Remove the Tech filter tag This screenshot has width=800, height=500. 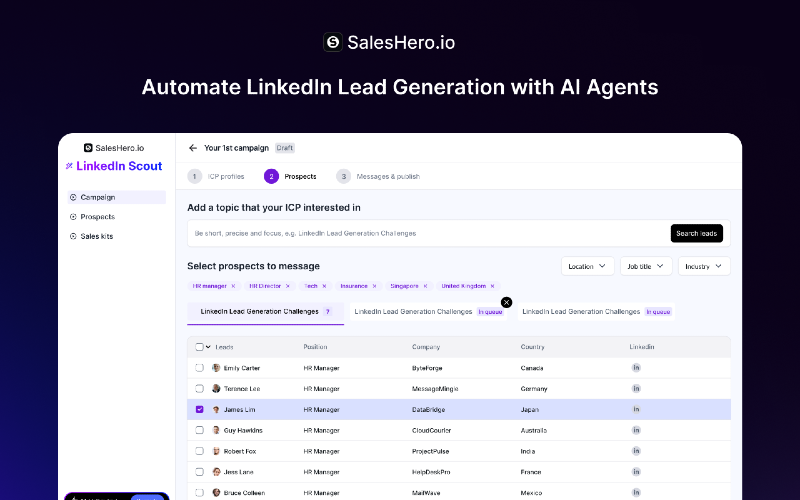(x=324, y=286)
